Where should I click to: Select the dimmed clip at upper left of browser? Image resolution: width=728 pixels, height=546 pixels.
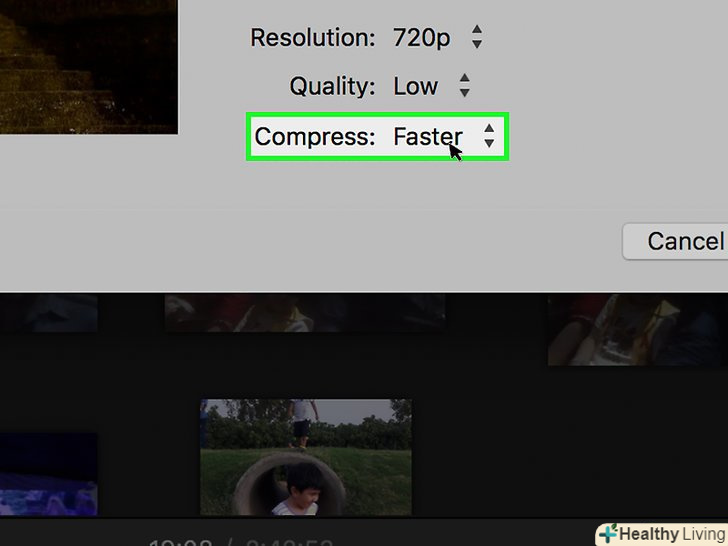[x=49, y=313]
